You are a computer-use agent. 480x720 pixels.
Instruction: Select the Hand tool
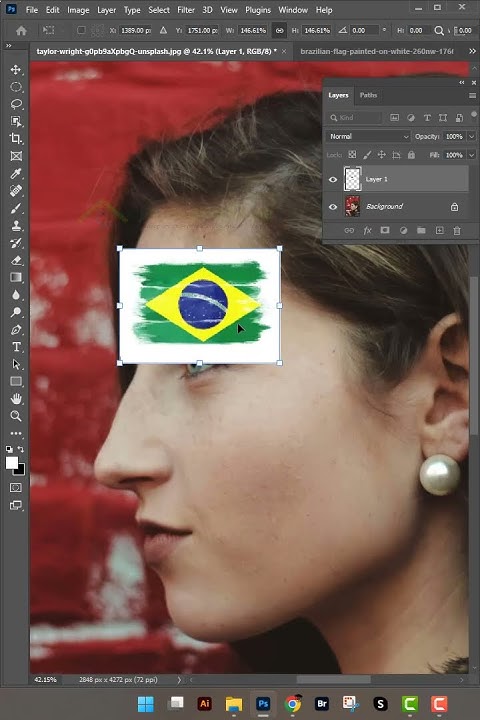point(16,399)
